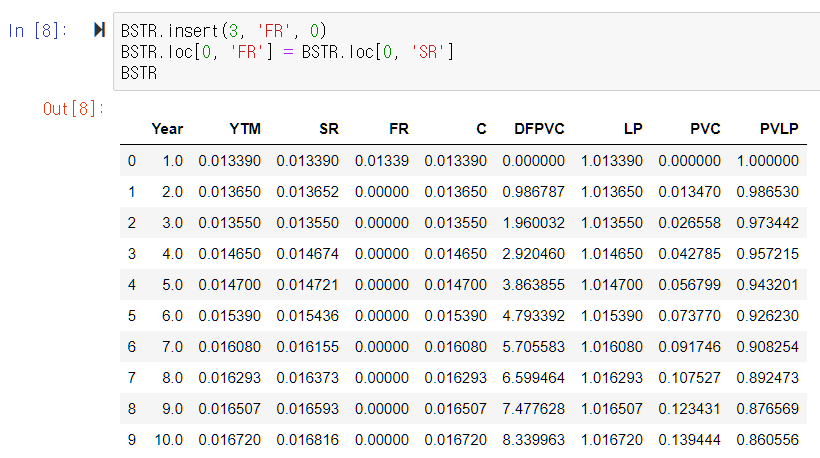The width and height of the screenshot is (820, 458).
Task: Click the FR column header
Action: (399, 129)
